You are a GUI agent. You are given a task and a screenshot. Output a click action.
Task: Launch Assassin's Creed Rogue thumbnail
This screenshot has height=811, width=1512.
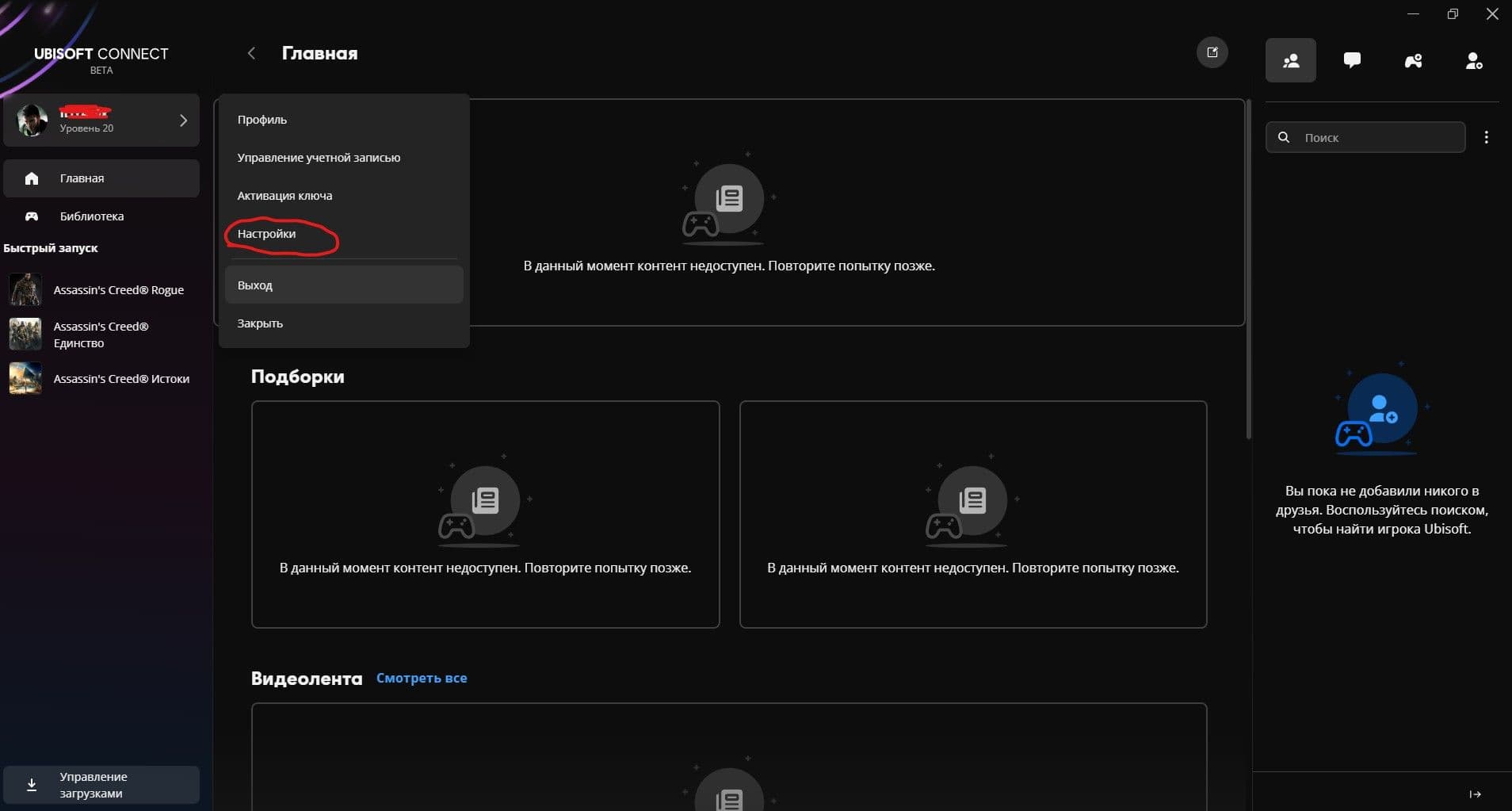pos(25,290)
